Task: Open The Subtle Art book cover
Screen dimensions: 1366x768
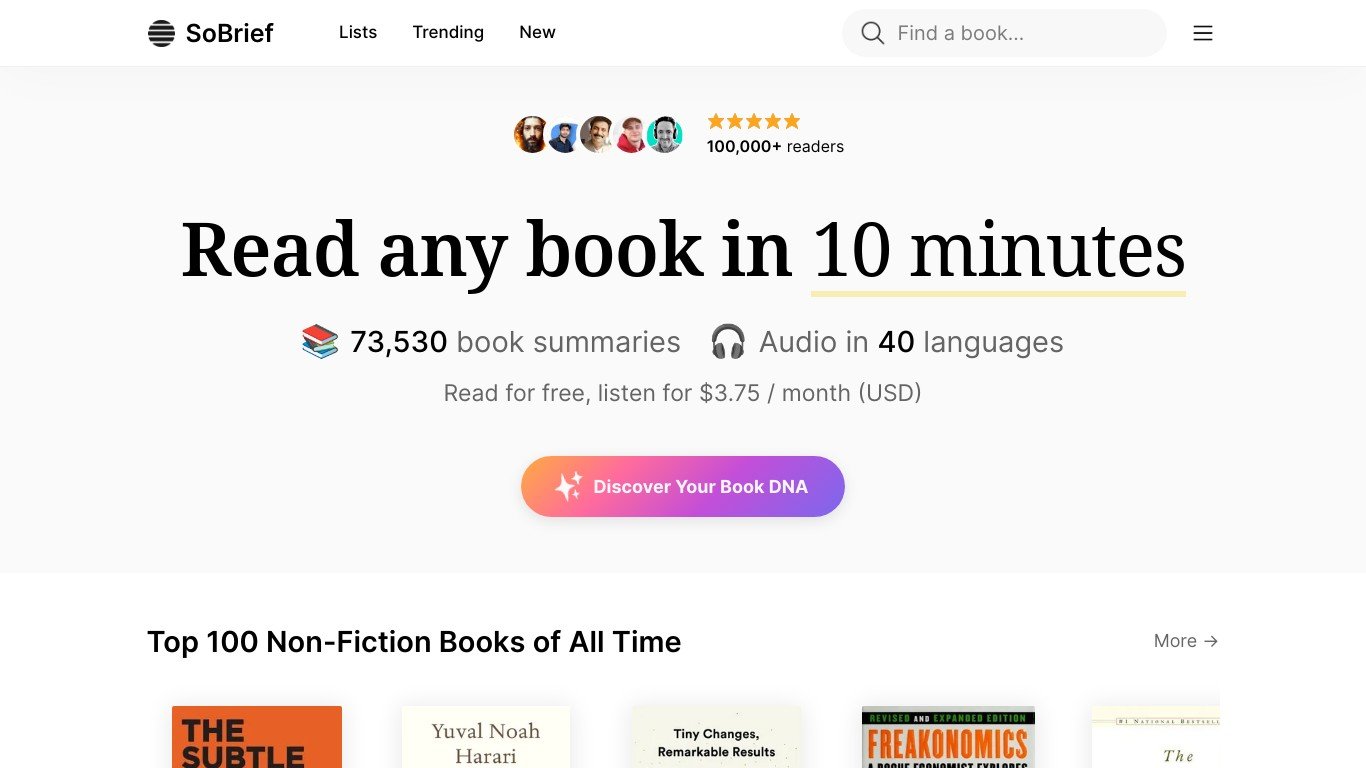Action: pos(257,738)
